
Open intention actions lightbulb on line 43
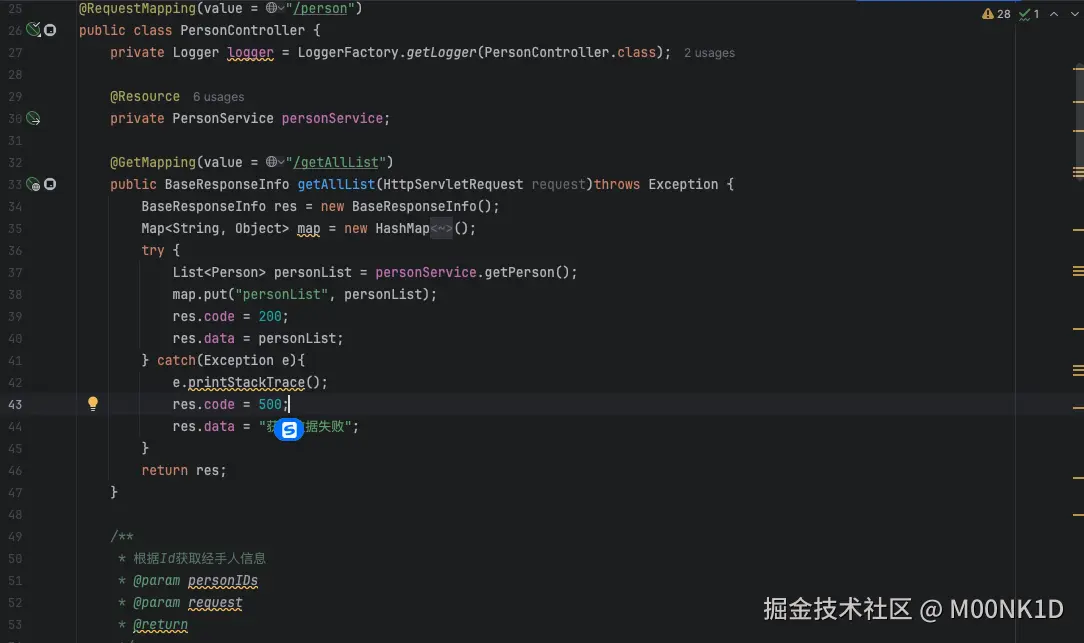click(x=92, y=403)
